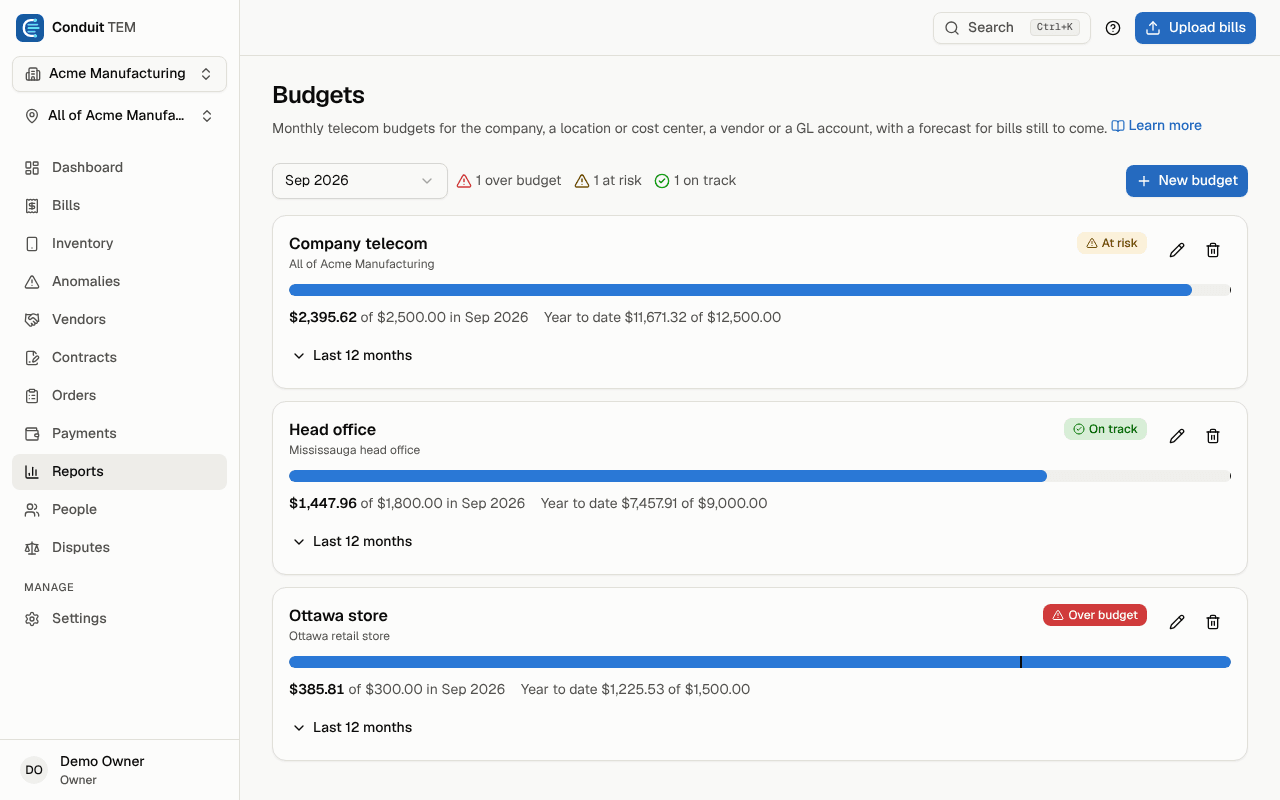Edit the Head office budget pencil icon
The width and height of the screenshot is (1280, 800).
click(1177, 436)
